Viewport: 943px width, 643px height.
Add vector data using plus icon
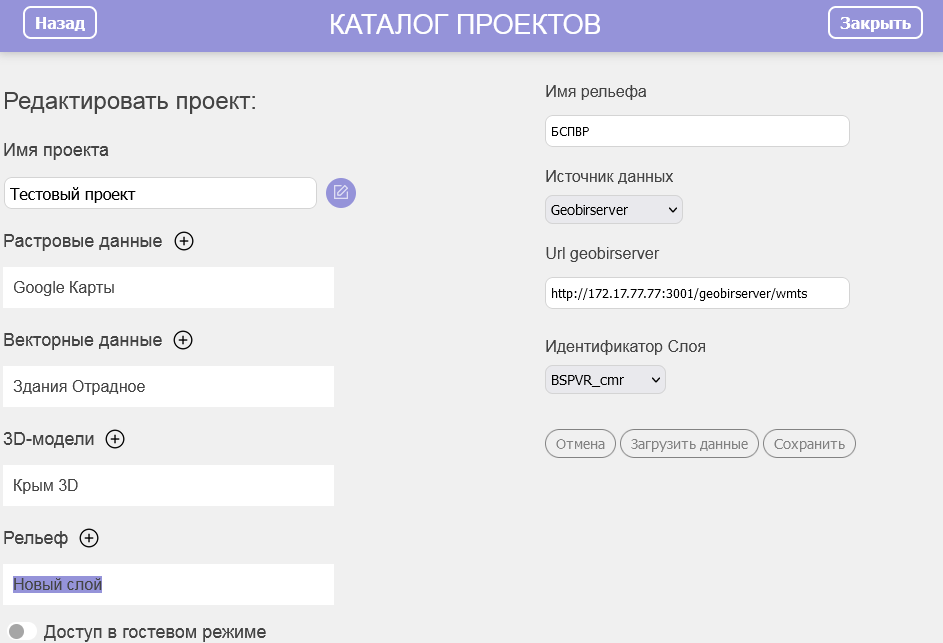[183, 340]
